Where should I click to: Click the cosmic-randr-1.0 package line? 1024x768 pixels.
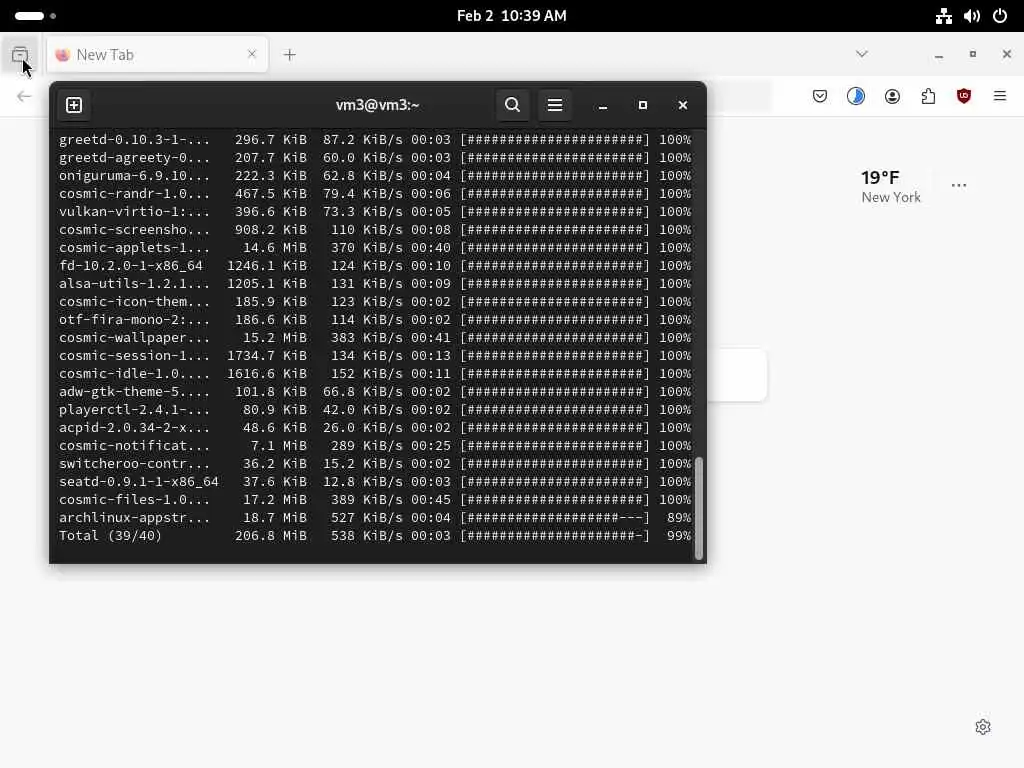[375, 194]
